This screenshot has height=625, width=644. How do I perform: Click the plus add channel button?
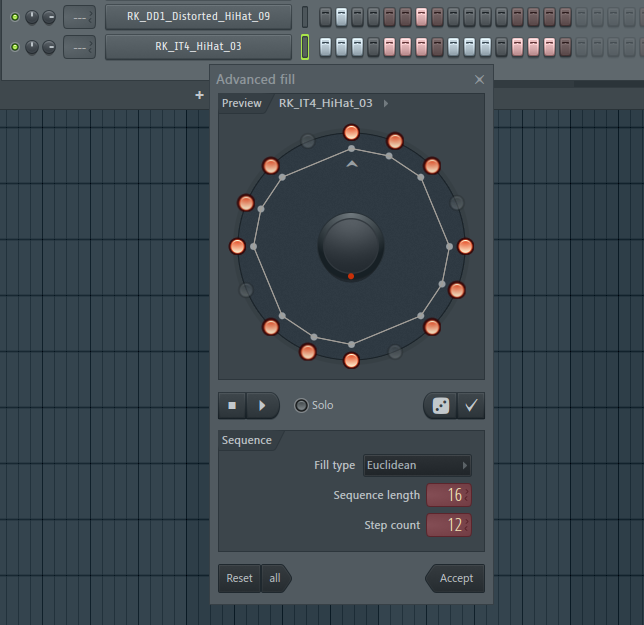point(200,95)
